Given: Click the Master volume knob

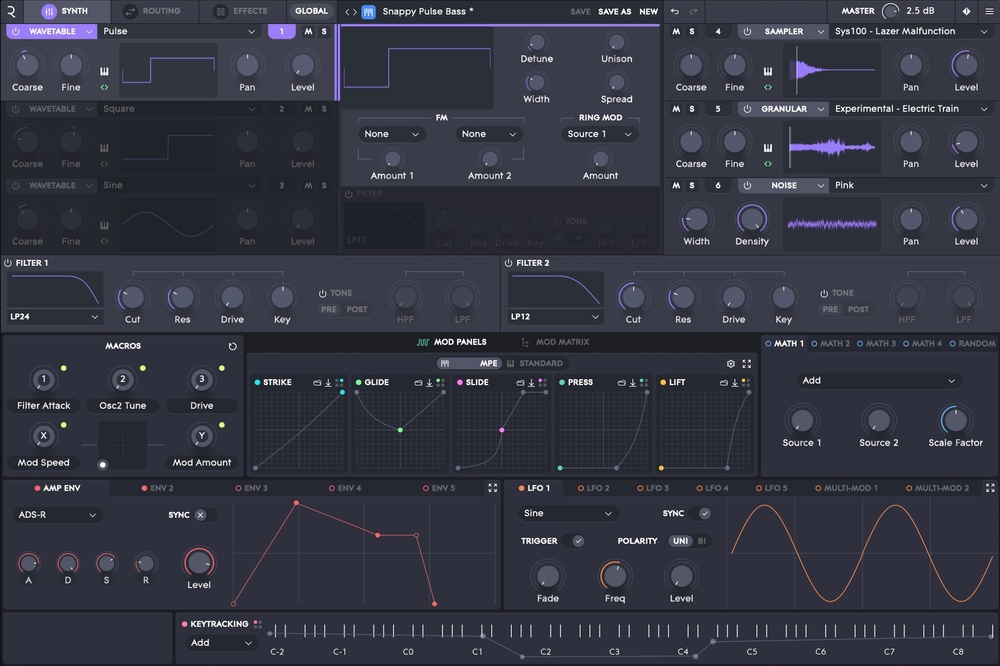Looking at the screenshot, I should point(890,11).
